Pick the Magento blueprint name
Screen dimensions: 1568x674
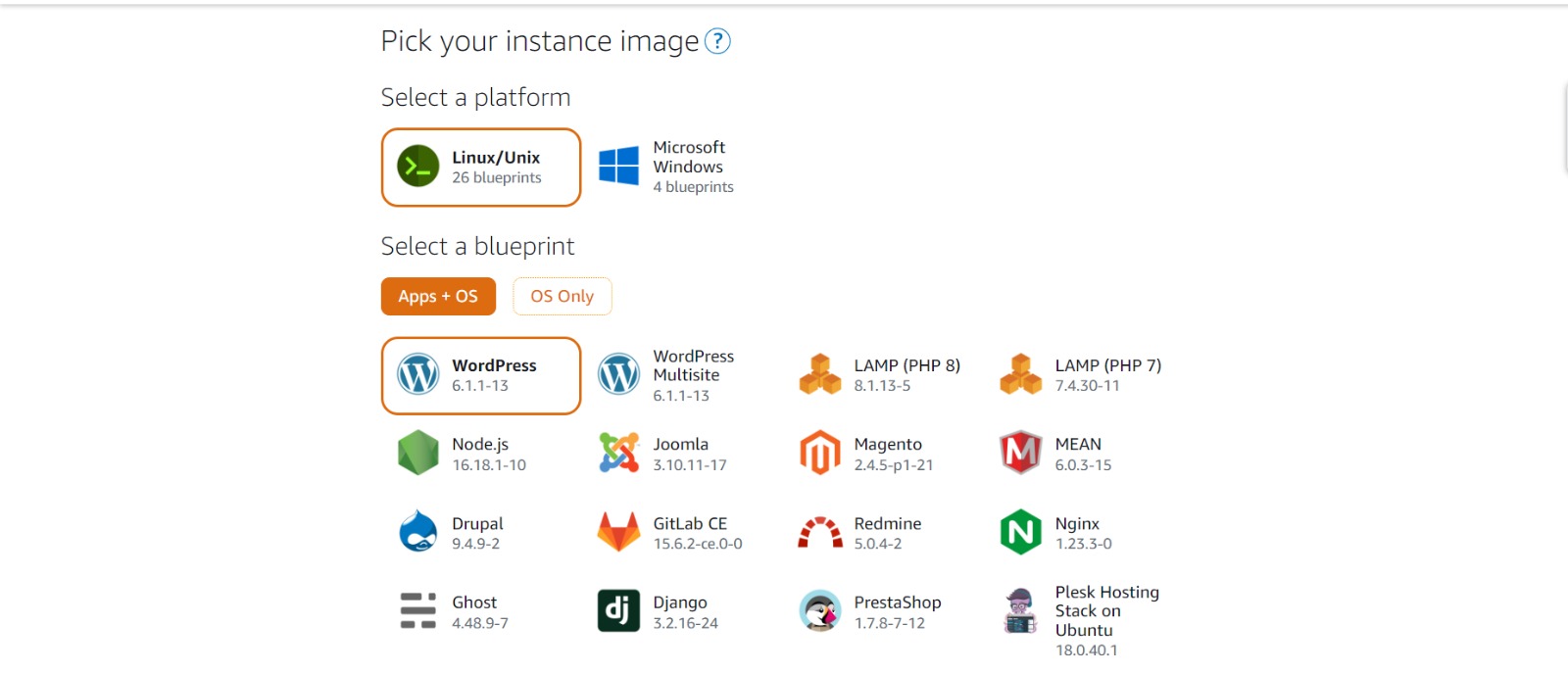pos(888,445)
